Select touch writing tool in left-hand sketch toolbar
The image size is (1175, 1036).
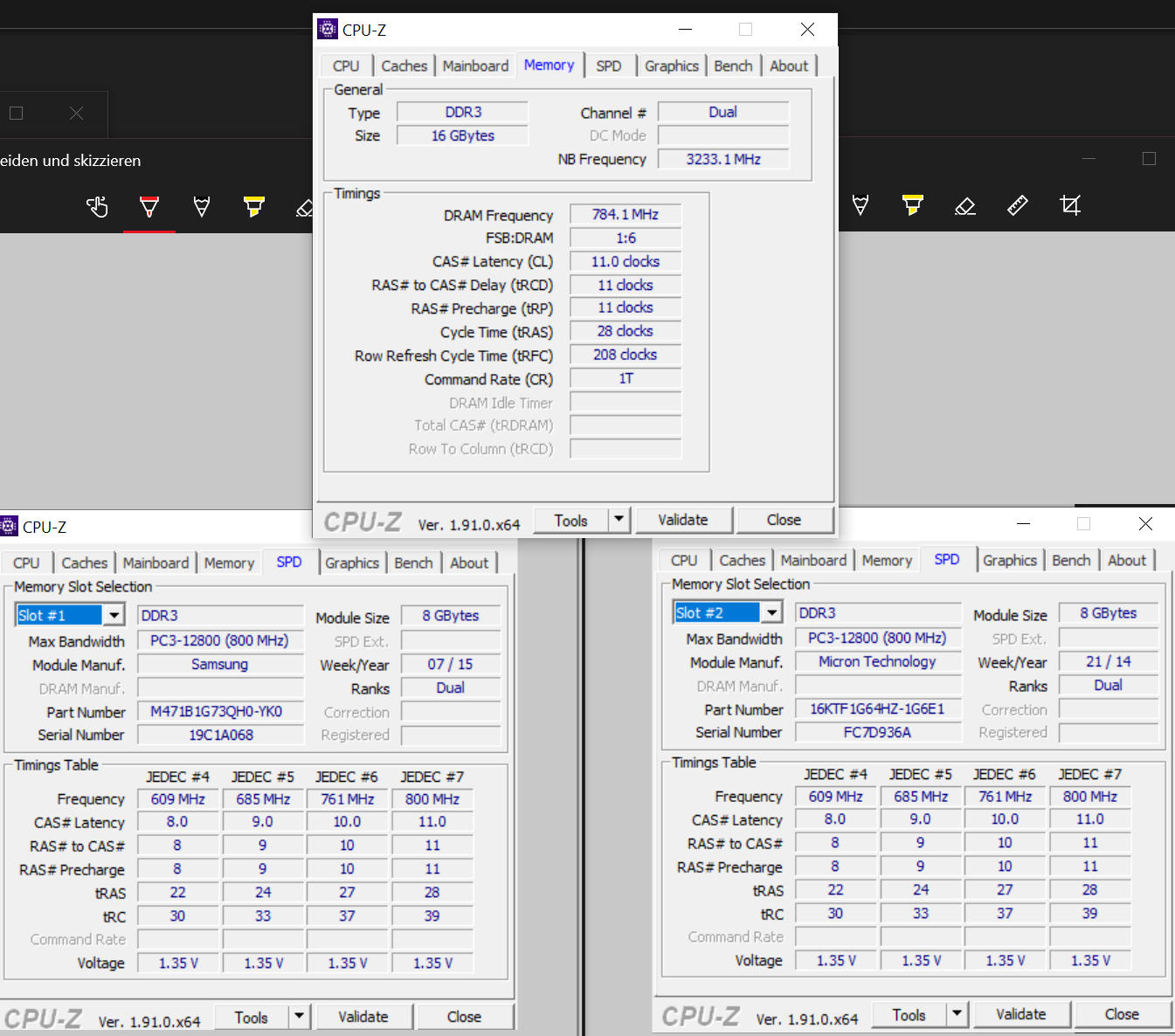click(x=97, y=206)
